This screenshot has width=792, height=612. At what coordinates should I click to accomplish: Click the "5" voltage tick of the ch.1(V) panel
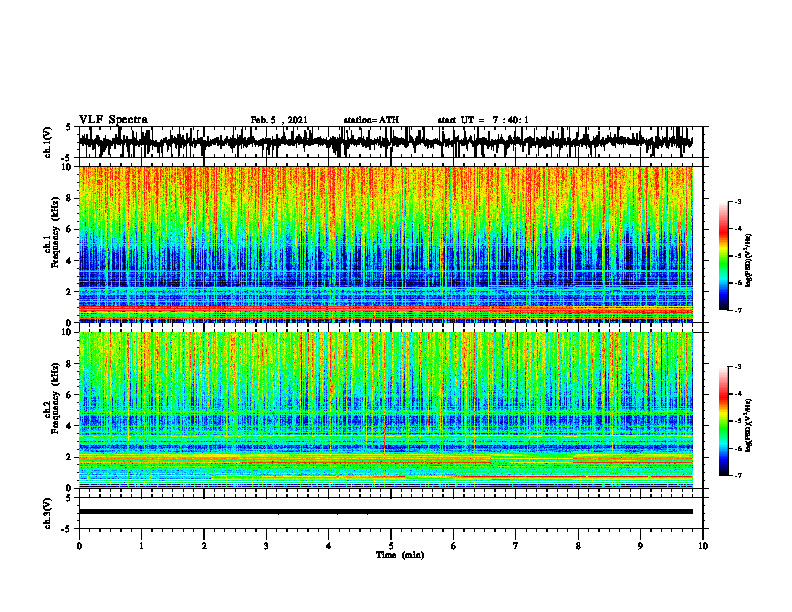pyautogui.click(x=69, y=127)
